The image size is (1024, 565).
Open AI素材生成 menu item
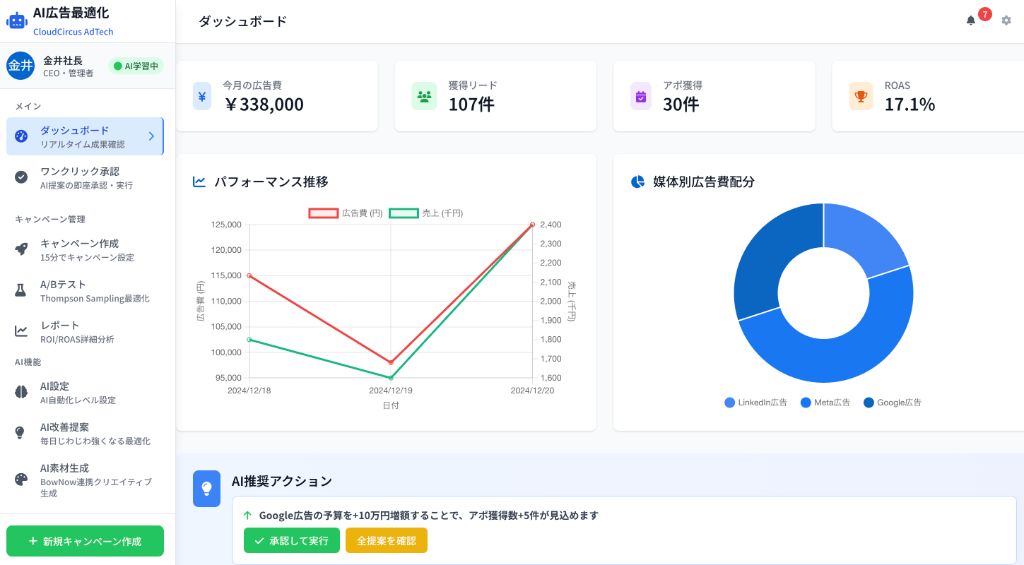click(x=85, y=479)
